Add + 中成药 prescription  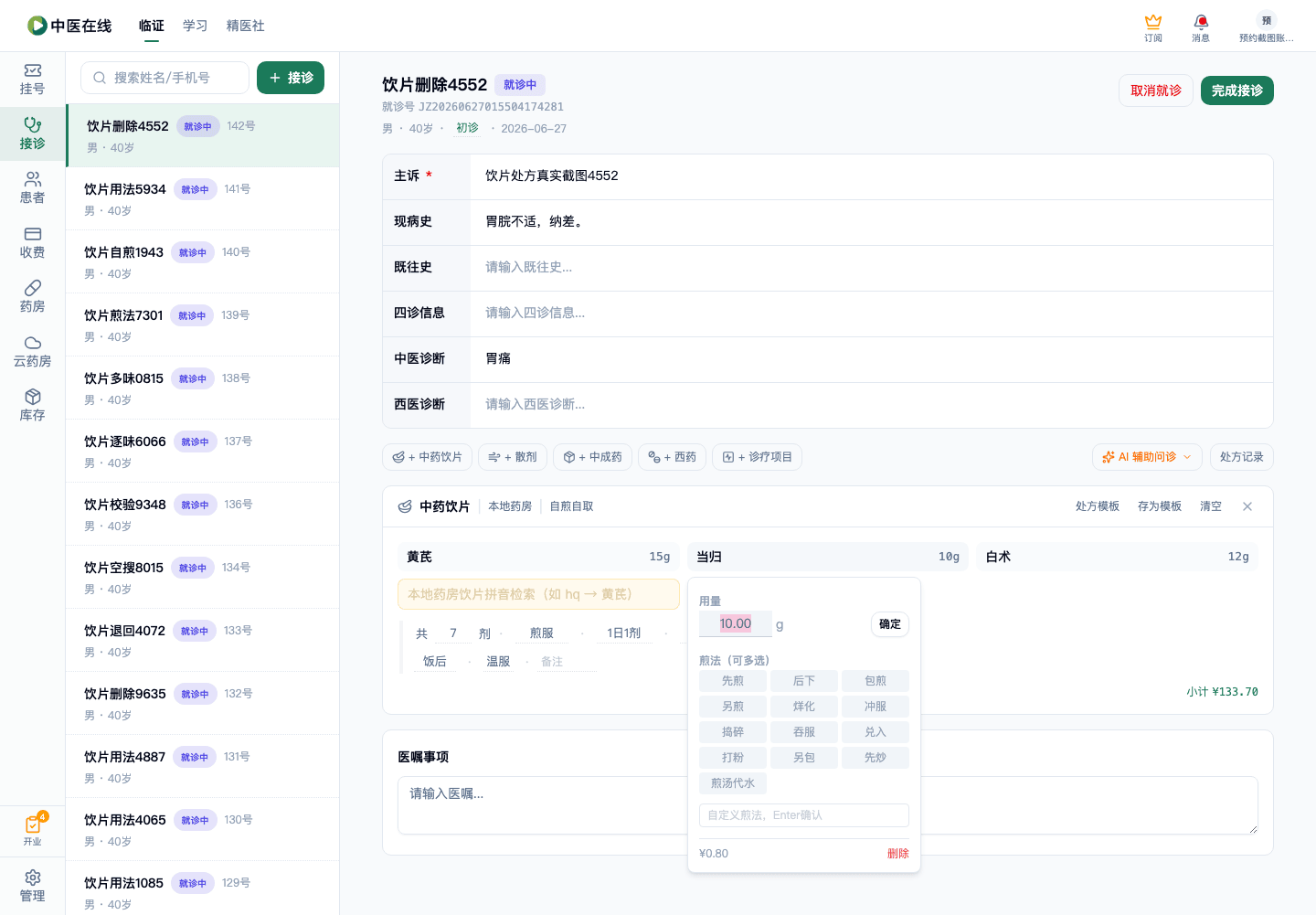tap(592, 457)
